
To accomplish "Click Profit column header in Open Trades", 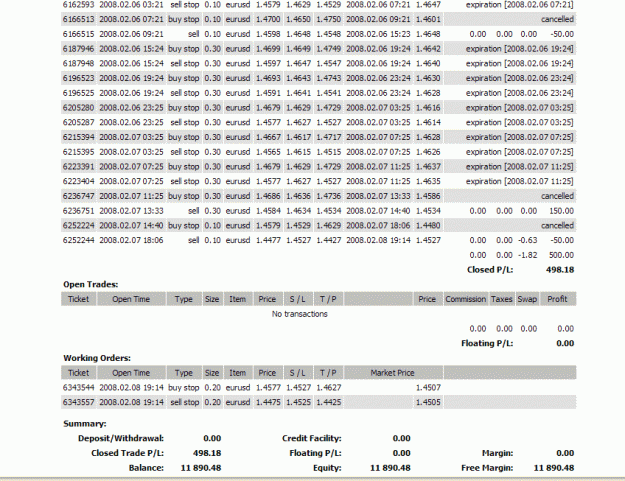I will coord(557,299).
